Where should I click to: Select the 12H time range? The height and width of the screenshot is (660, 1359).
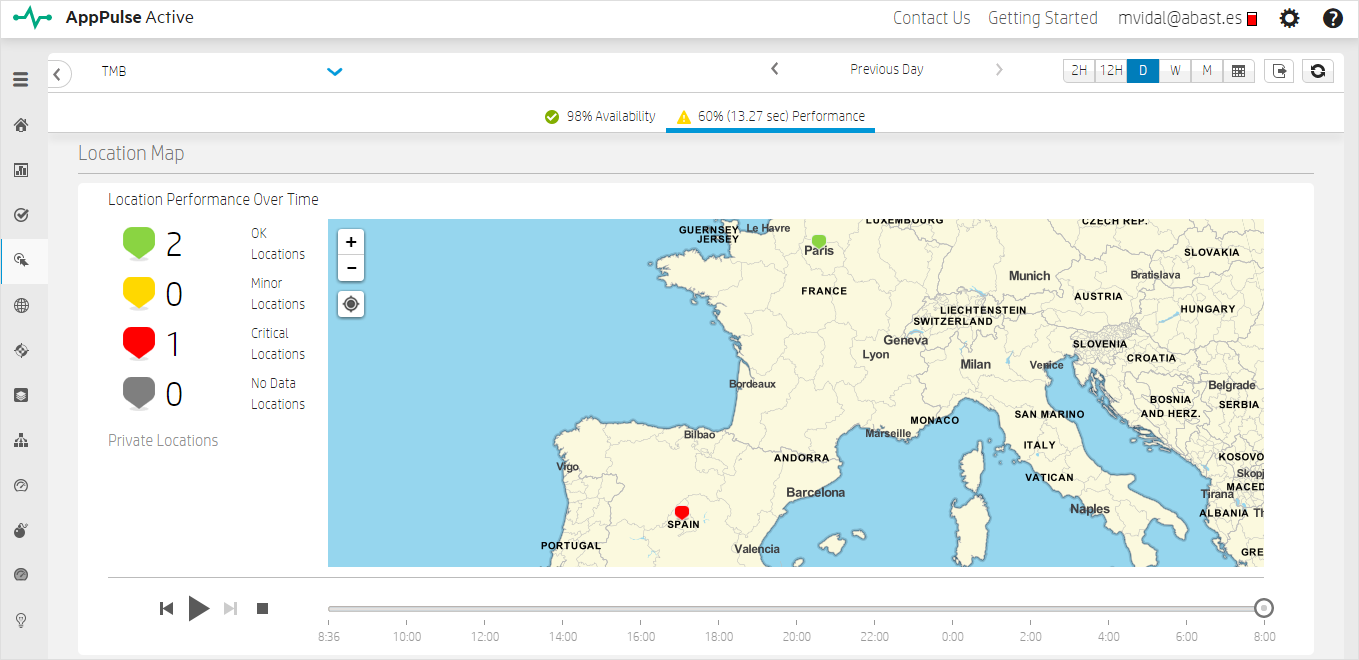coord(1110,71)
